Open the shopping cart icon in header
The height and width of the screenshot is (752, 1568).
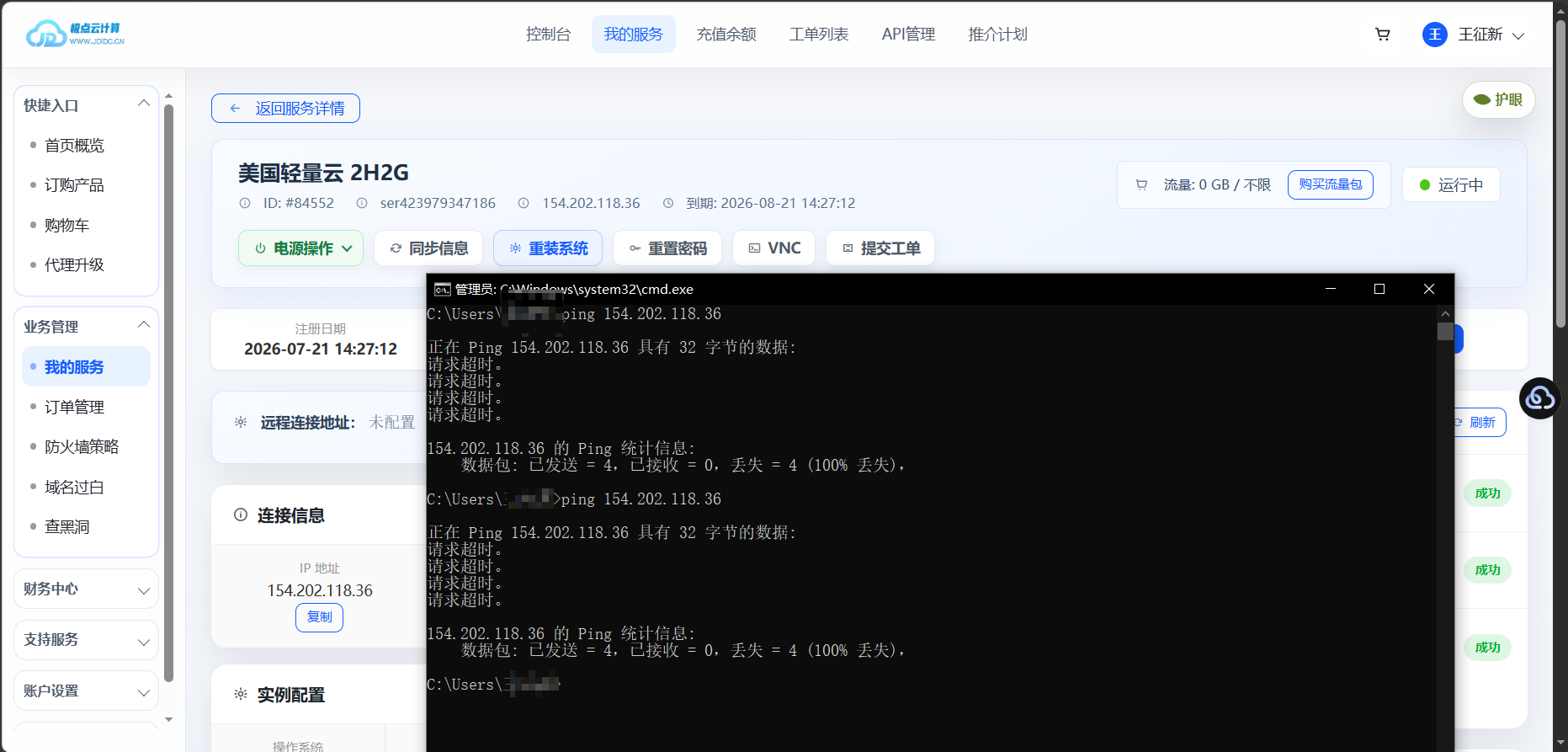coord(1382,35)
